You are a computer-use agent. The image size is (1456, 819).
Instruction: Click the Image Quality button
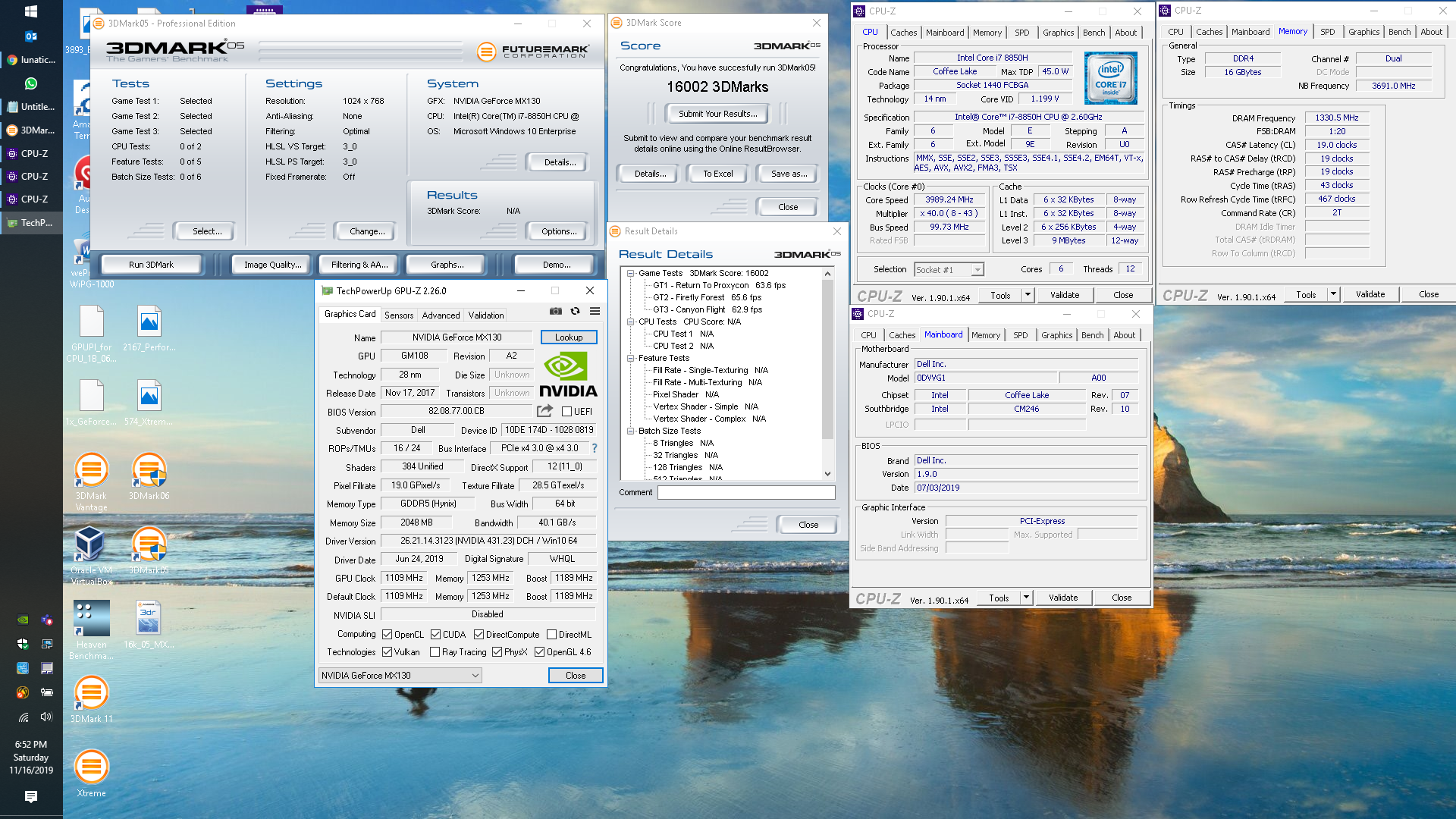point(272,265)
